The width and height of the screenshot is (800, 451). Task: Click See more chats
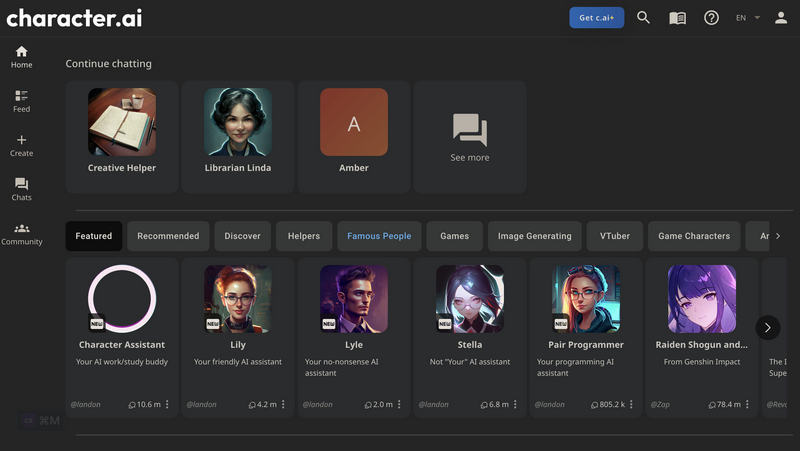(x=469, y=137)
